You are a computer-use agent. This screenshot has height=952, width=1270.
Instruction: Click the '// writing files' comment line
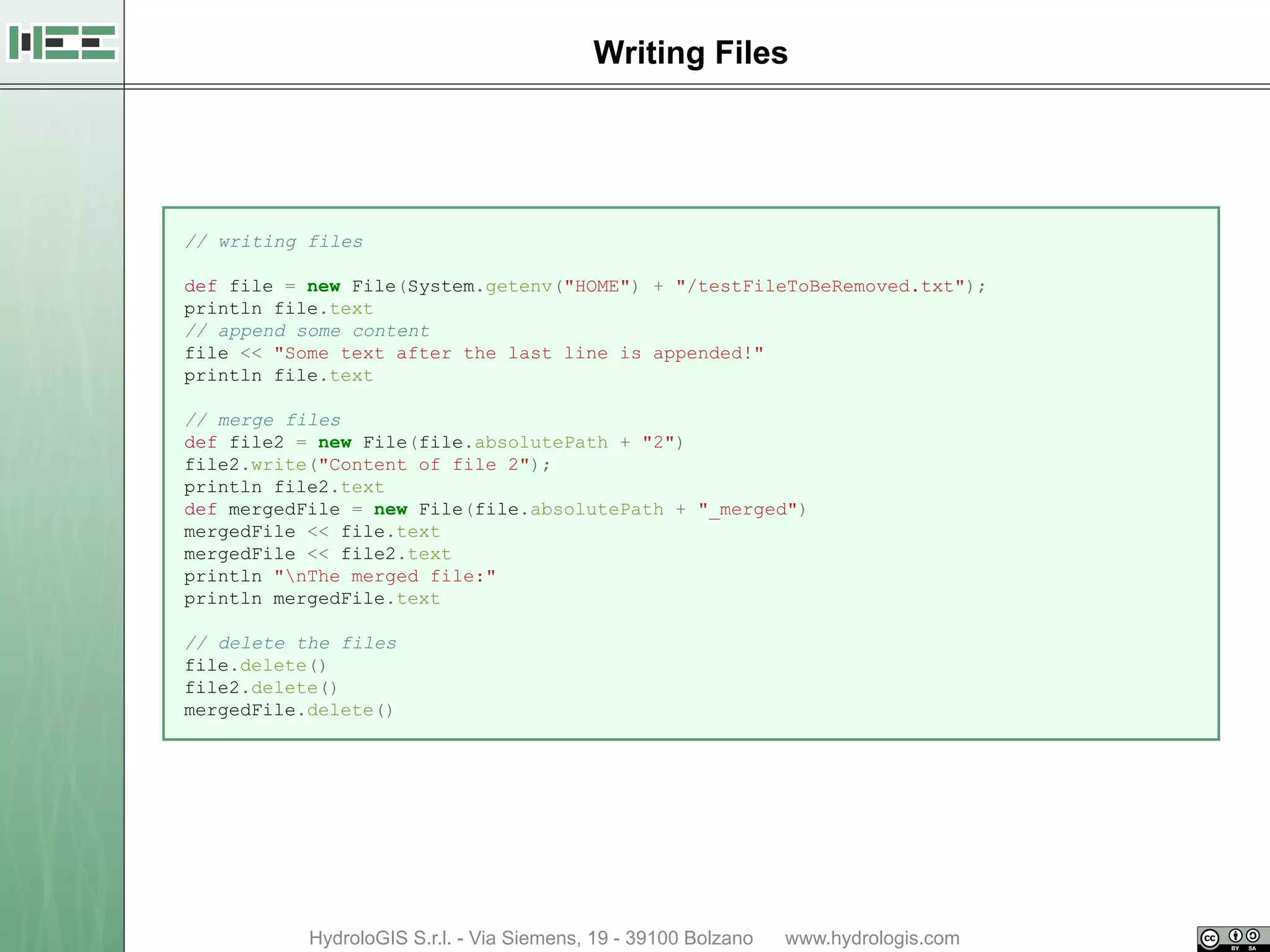point(273,241)
